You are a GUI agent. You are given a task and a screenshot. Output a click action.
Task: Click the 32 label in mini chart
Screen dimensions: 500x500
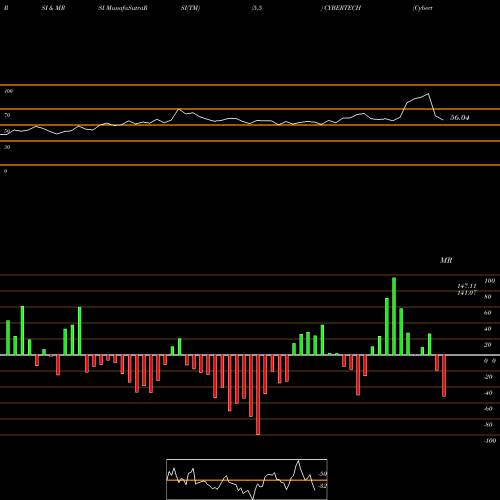[322, 486]
